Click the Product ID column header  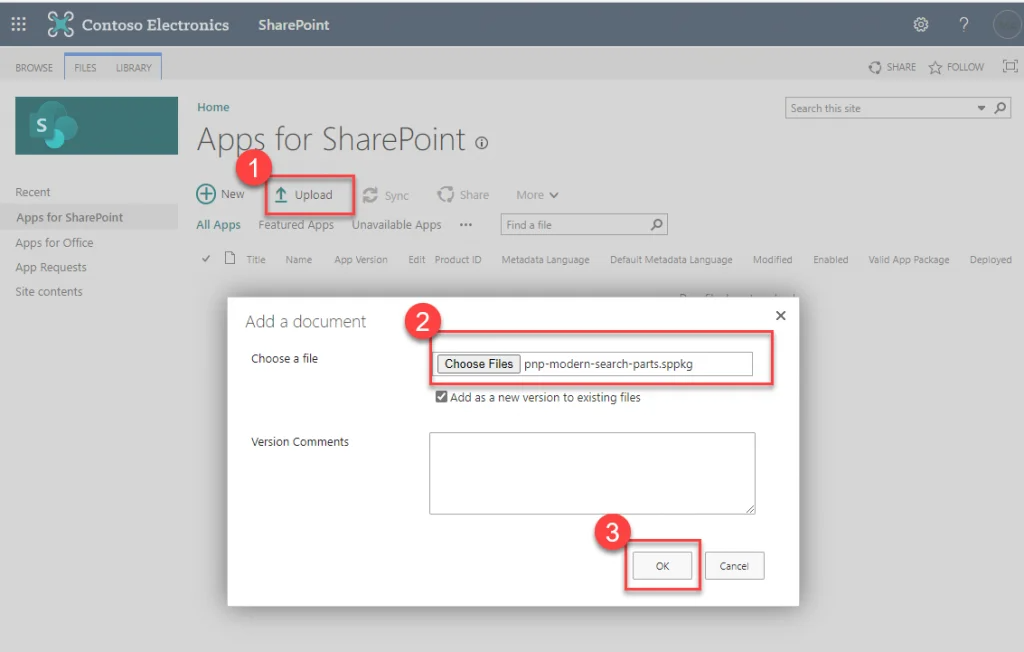click(458, 259)
